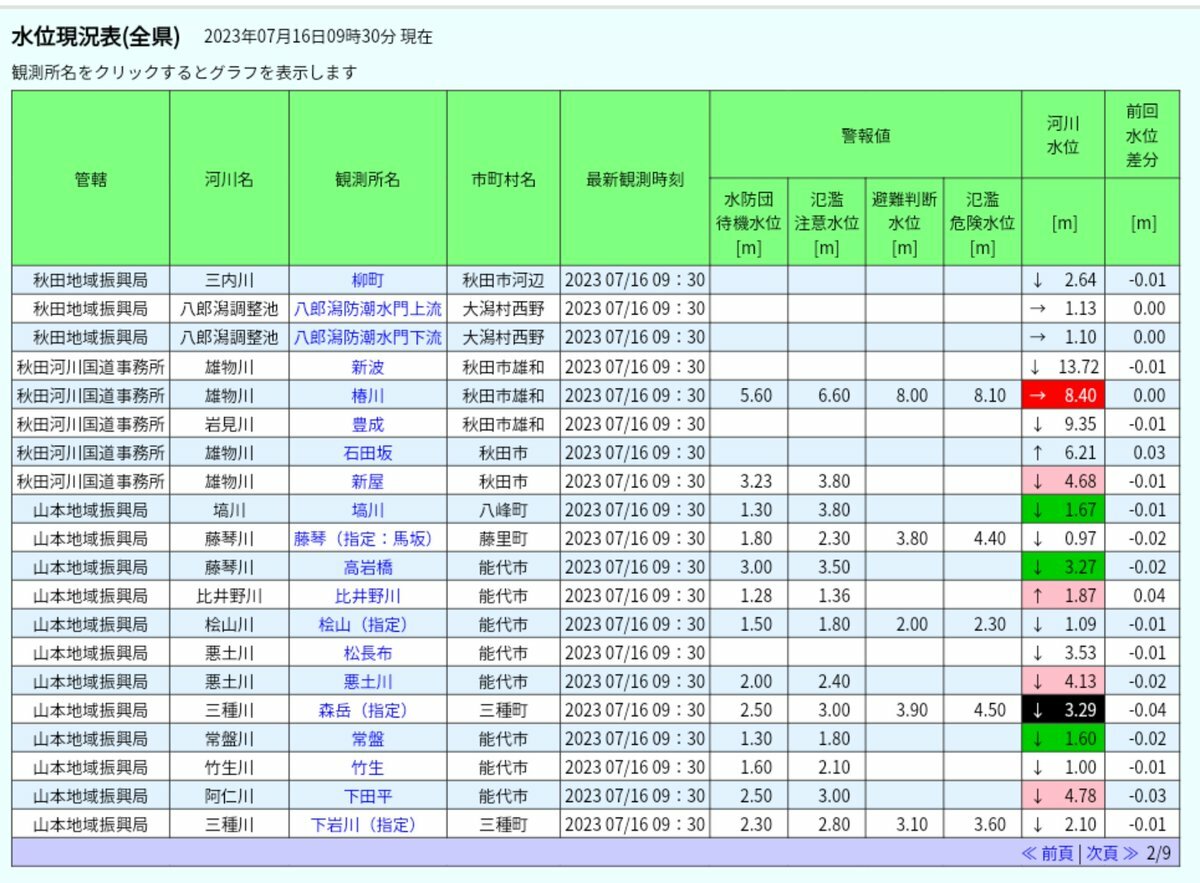Click the red 8.40 water level cell
1200x883 pixels.
point(1063,396)
